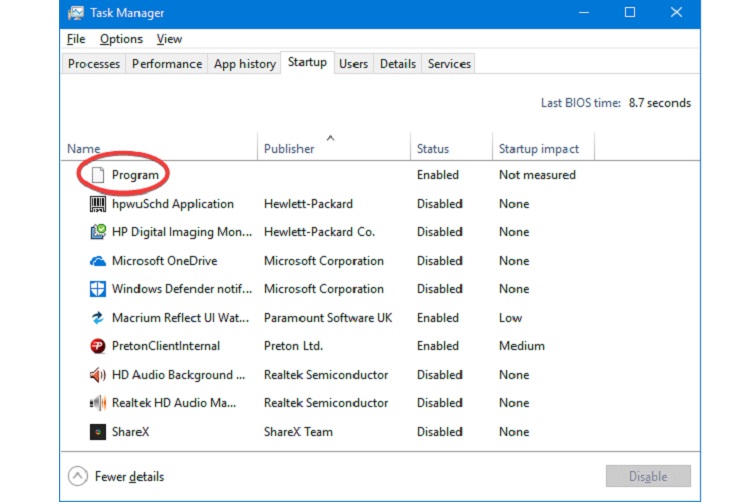Collapse view with Fewer details chevron
This screenshot has height=503, width=750.
click(78, 477)
